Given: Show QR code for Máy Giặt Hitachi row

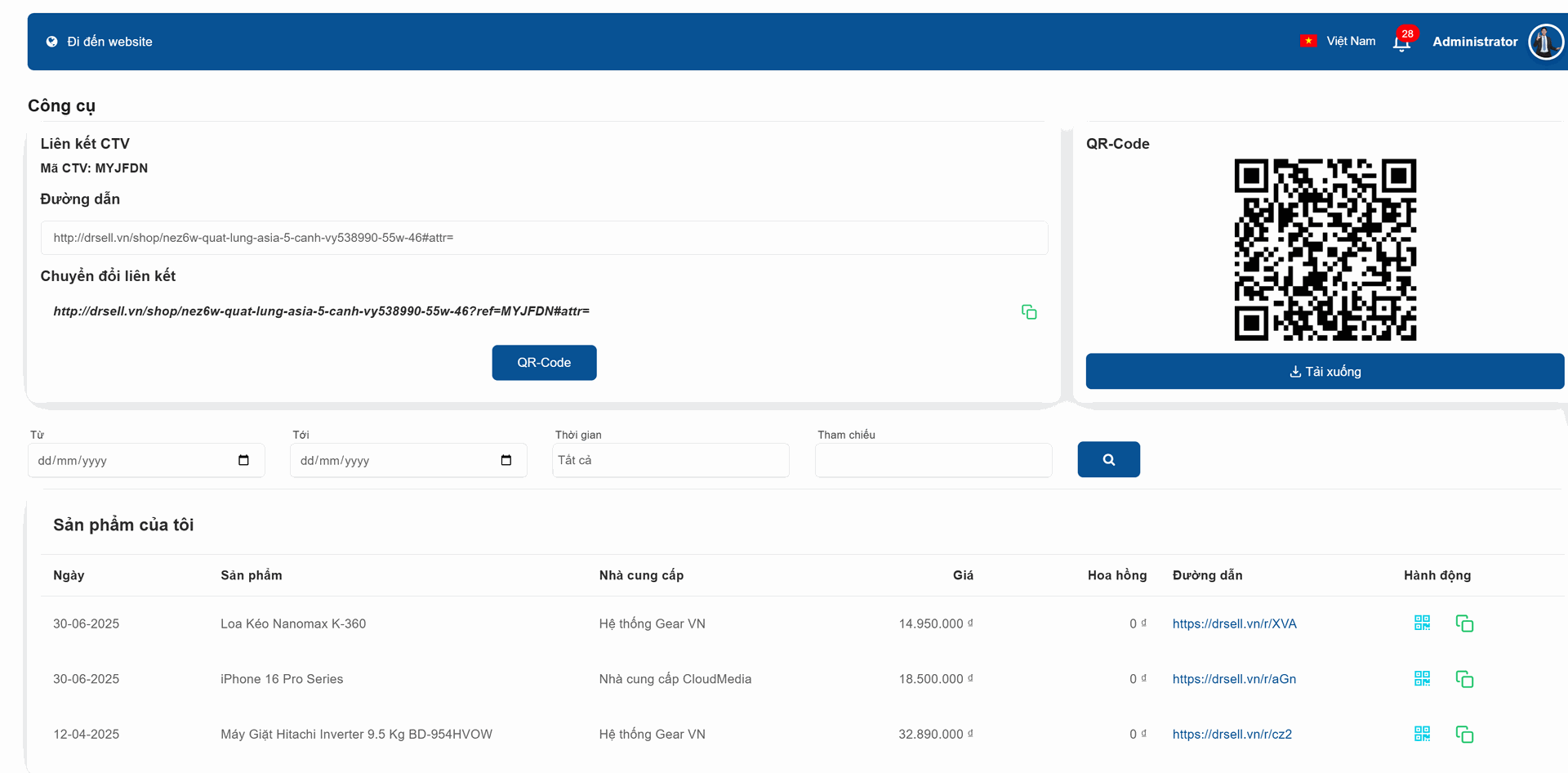Looking at the screenshot, I should point(1422,735).
